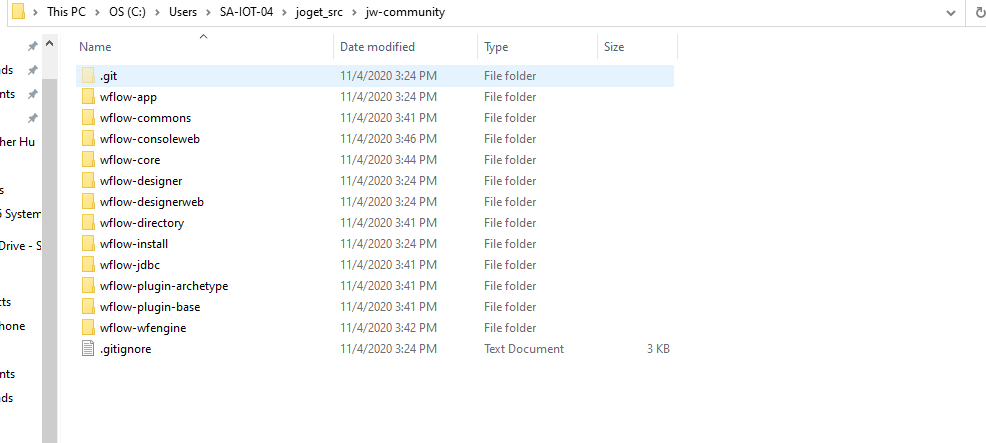Select the wflow-consoleweb folder name
This screenshot has height=443, width=986.
click(150, 139)
